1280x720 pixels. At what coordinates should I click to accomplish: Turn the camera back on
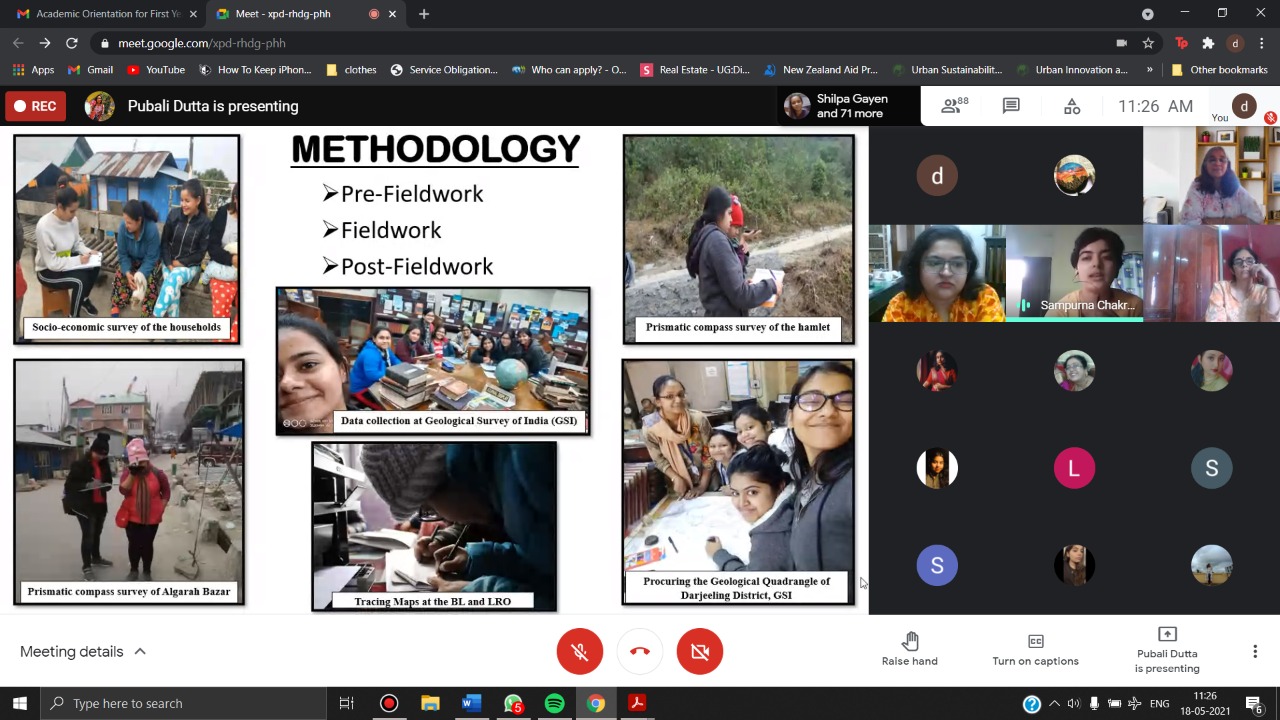click(700, 652)
